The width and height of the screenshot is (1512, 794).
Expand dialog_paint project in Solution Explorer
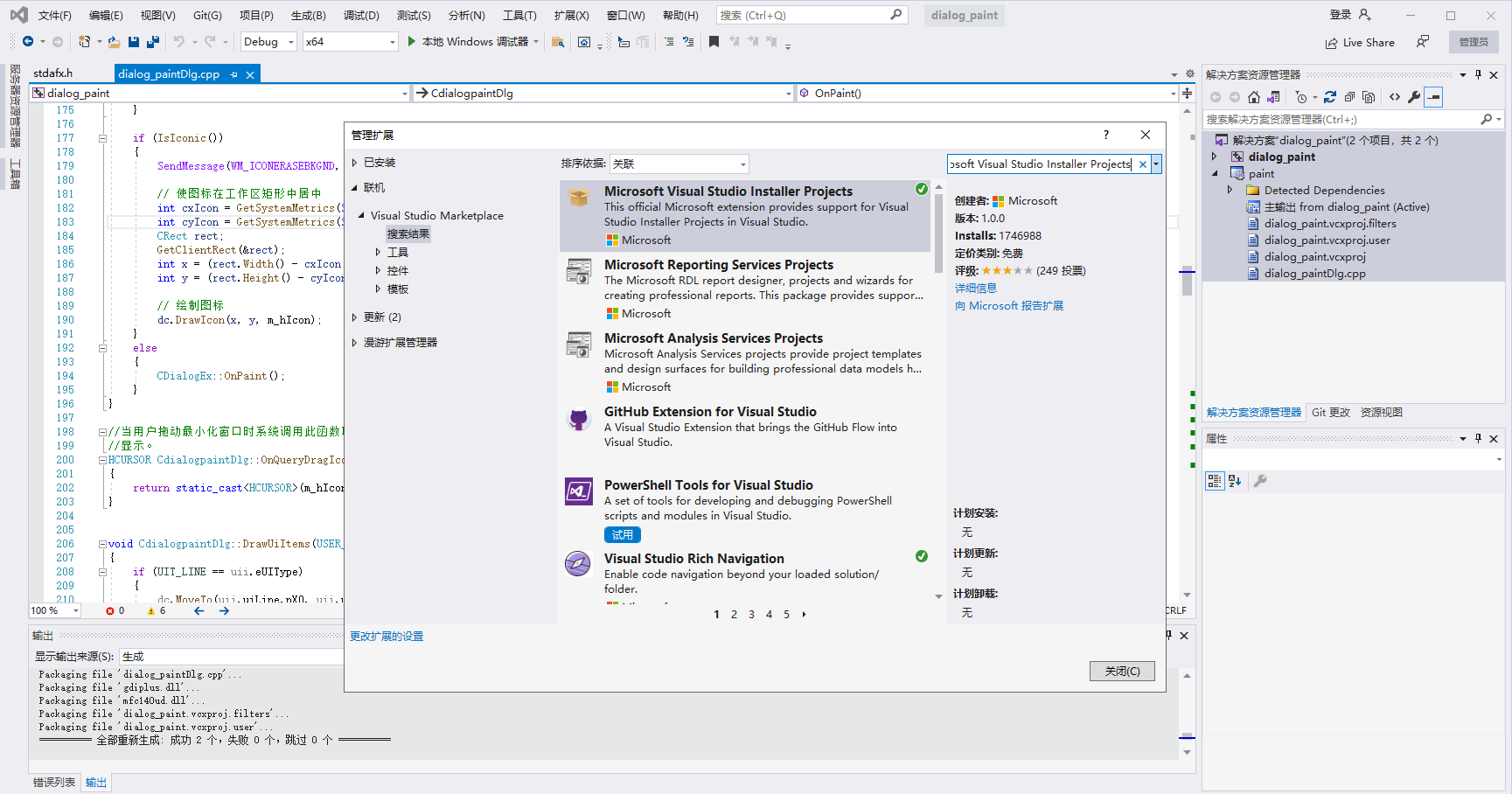pos(1214,157)
